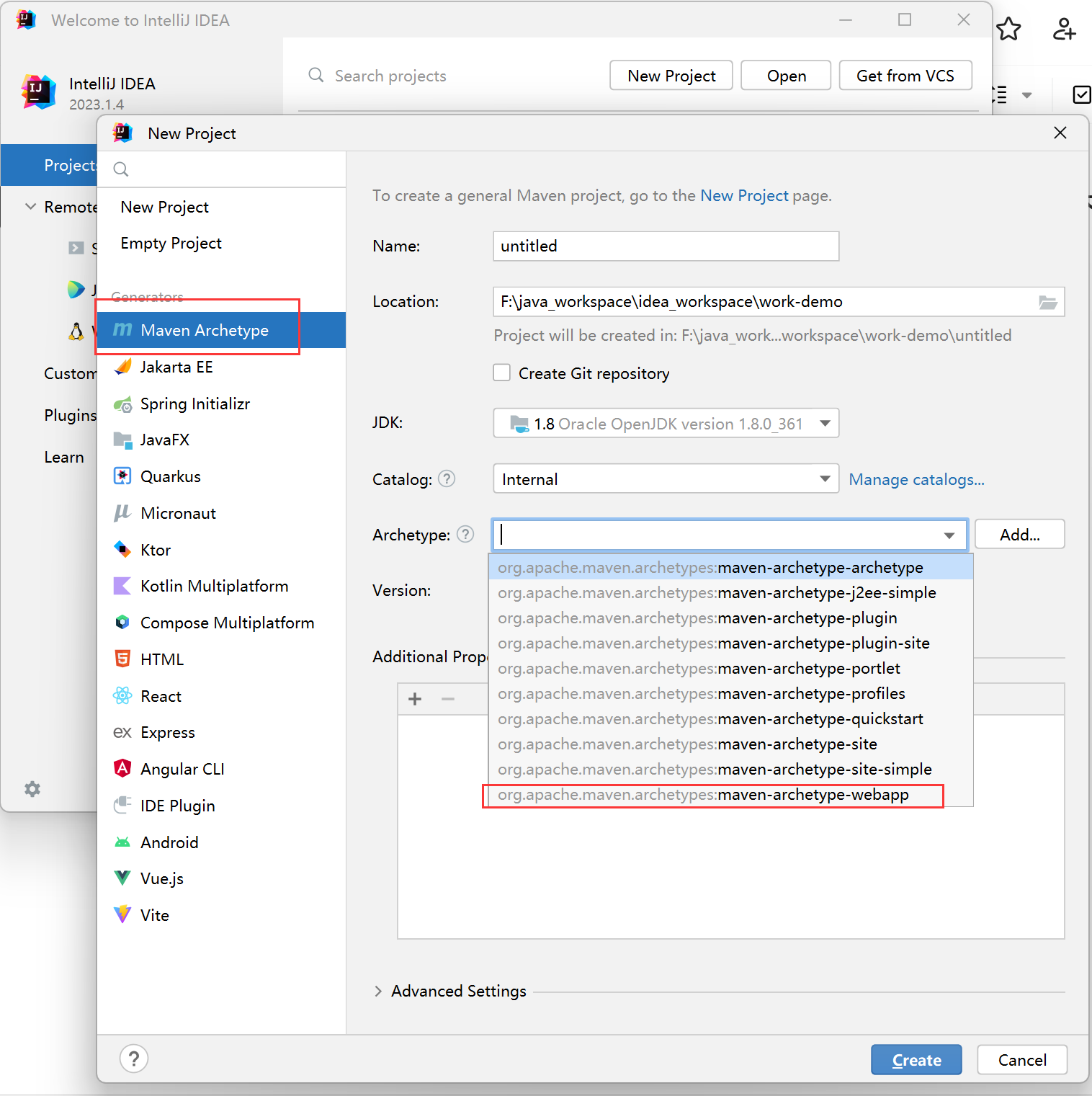Select maven-archetype-portlet option
The height and width of the screenshot is (1096, 1092).
730,669
